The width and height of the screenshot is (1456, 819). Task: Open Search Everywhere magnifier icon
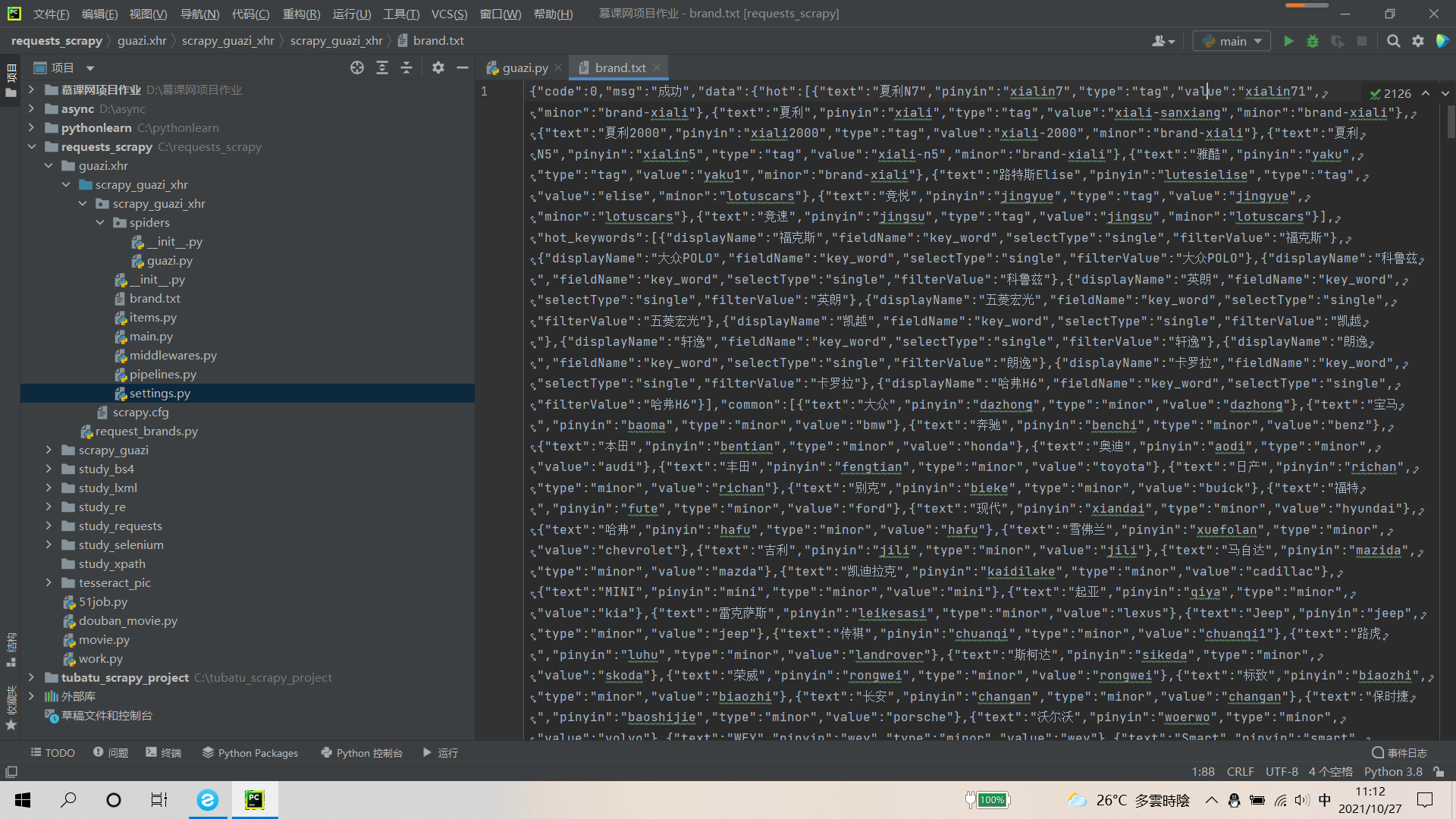(x=1393, y=41)
